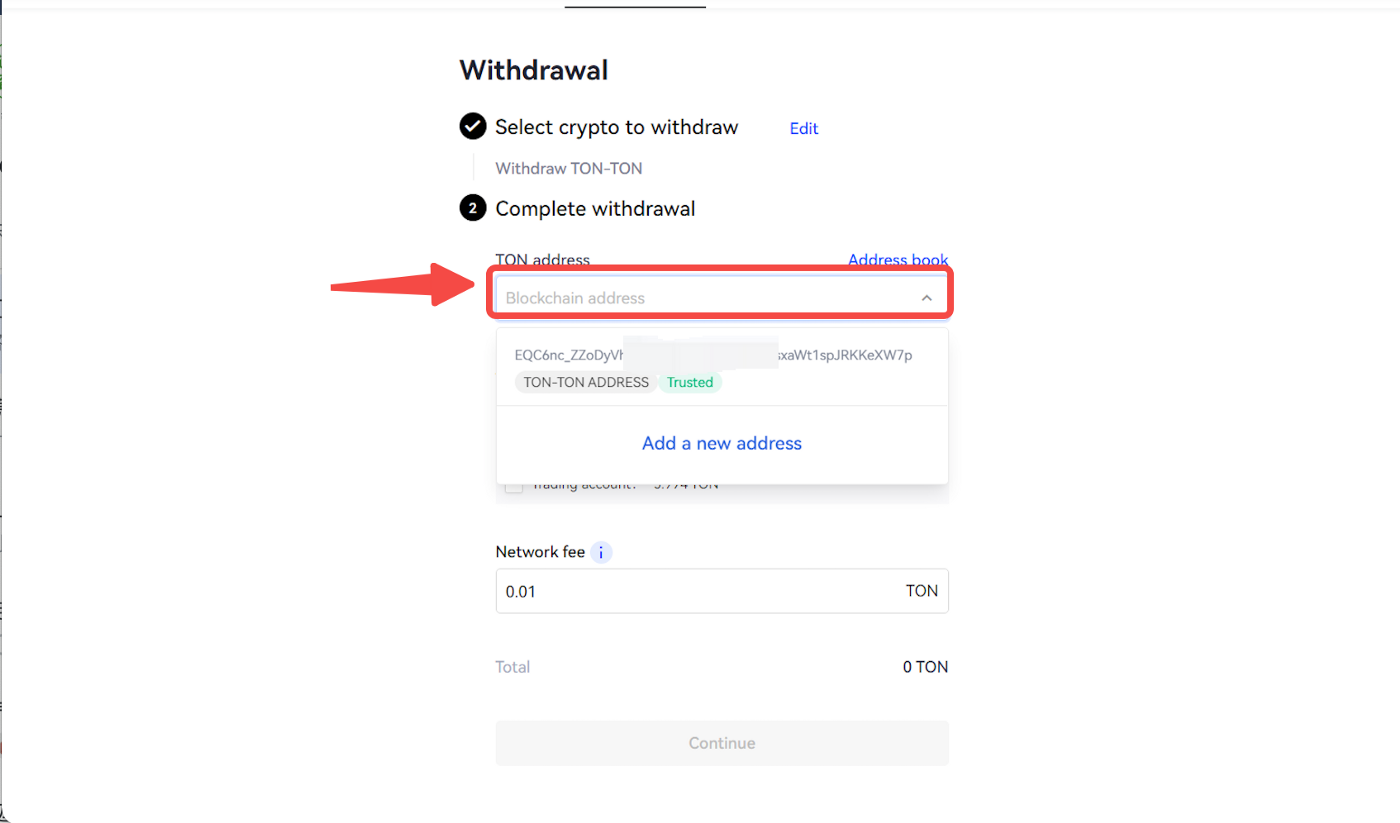Screen dimensions: 1400x823
Task: Click the TON address field label
Action: [x=543, y=260]
